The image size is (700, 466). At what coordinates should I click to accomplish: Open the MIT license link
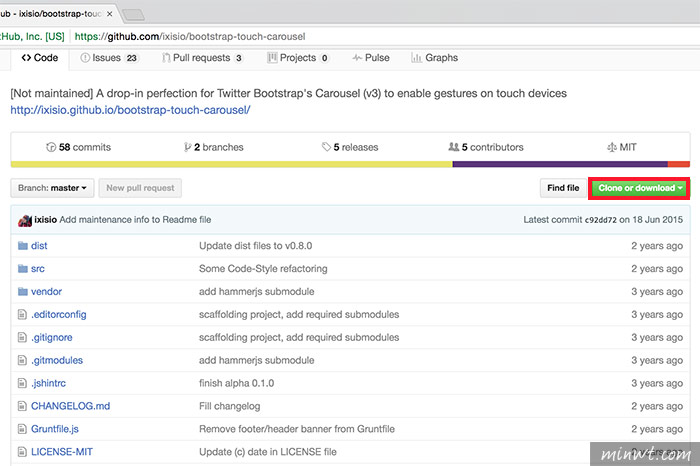click(x=621, y=147)
